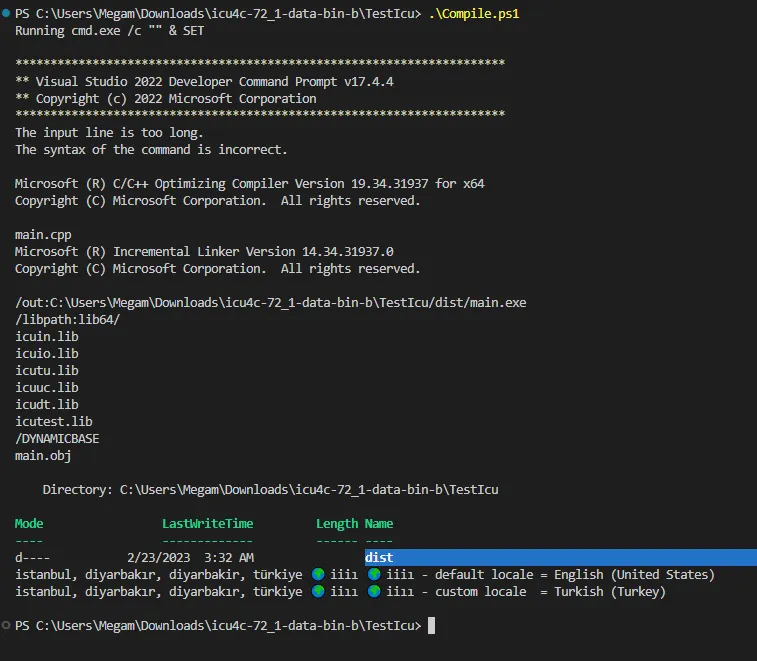Click the final prompt path ending in TestIcu>

pyautogui.click(x=218, y=625)
